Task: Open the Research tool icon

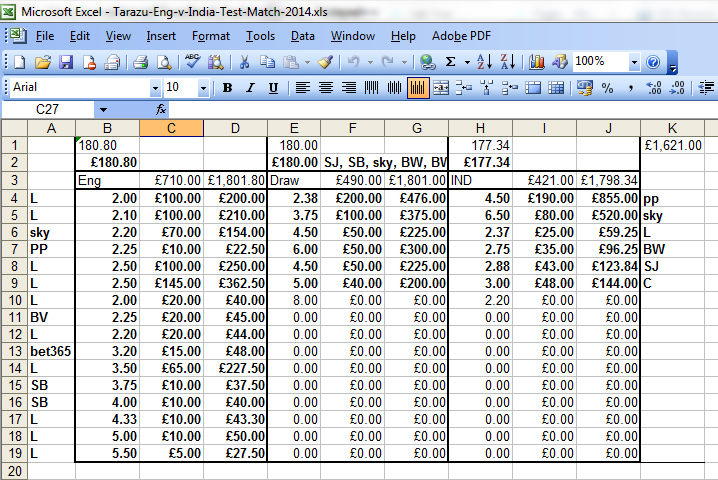Action: click(215, 62)
